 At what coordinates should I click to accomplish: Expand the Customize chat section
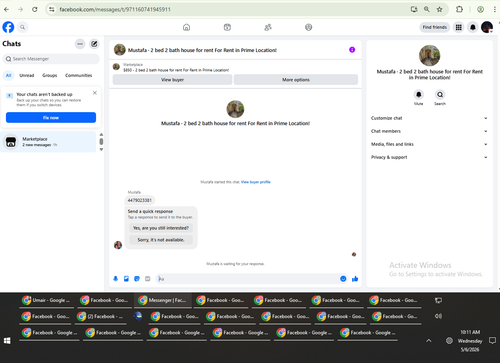pos(429,118)
